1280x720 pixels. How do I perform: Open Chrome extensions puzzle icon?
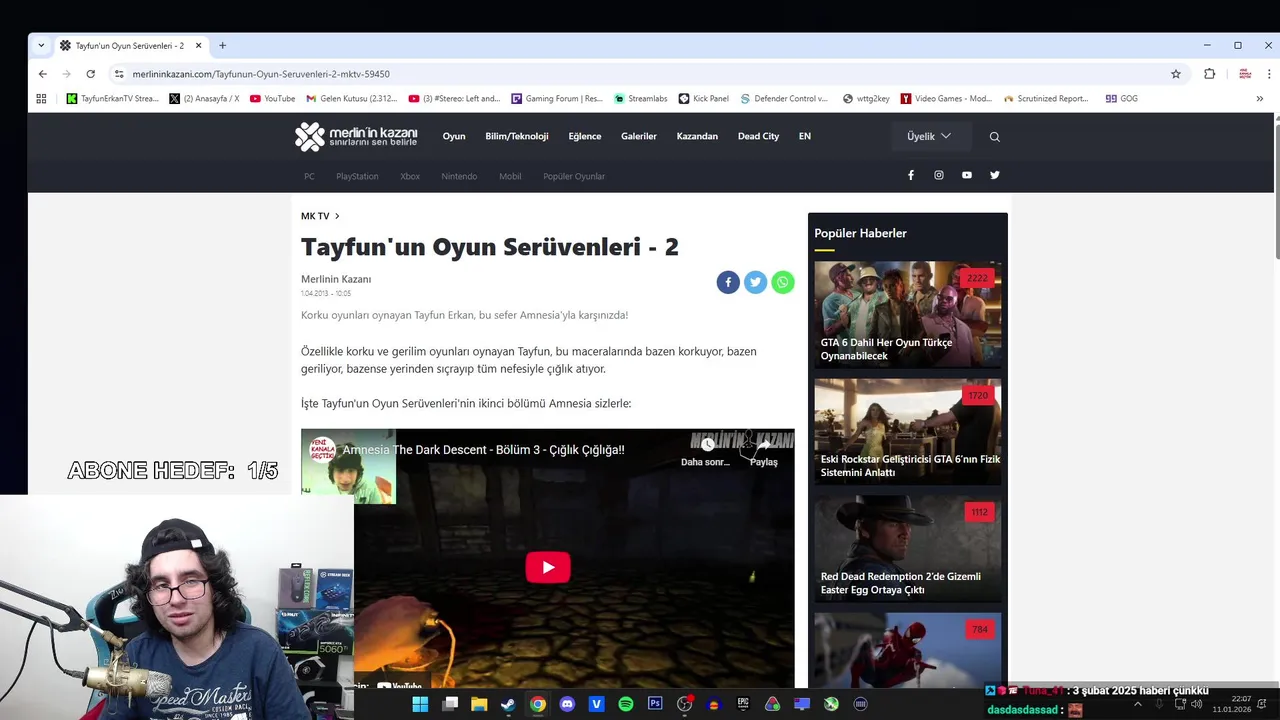pos(1209,74)
